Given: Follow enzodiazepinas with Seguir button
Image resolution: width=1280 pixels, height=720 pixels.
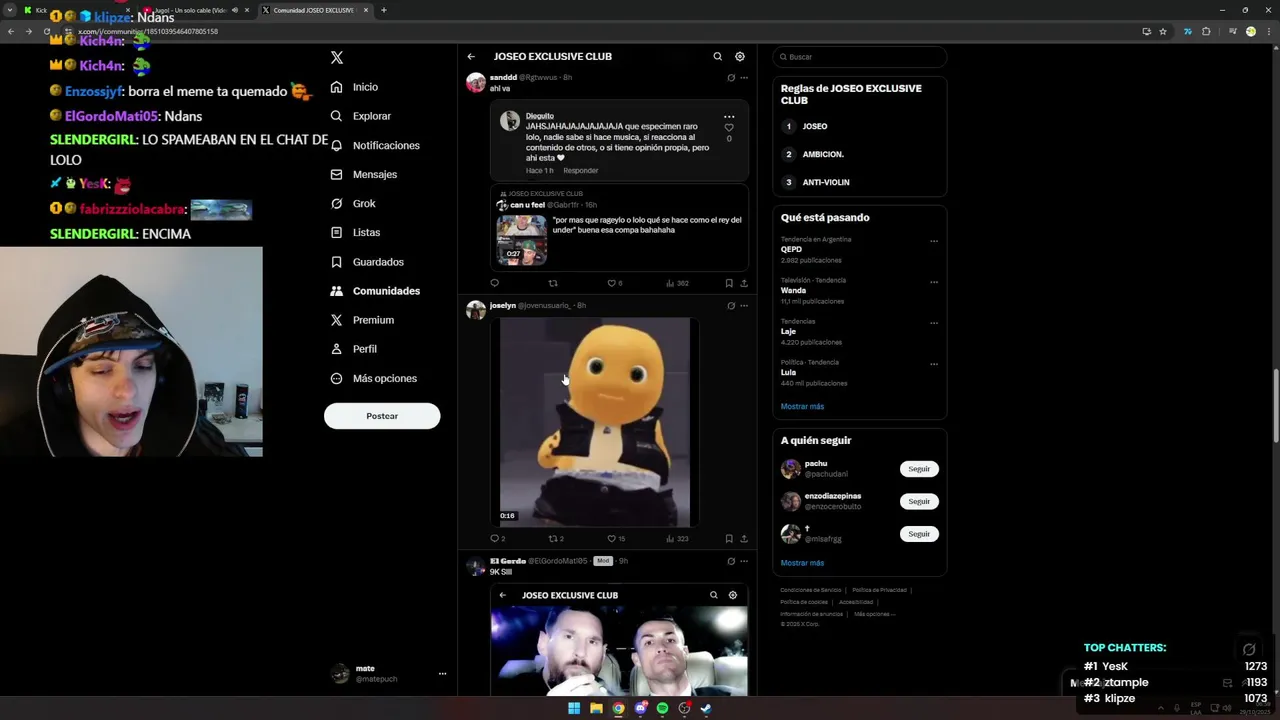Looking at the screenshot, I should click(x=919, y=501).
